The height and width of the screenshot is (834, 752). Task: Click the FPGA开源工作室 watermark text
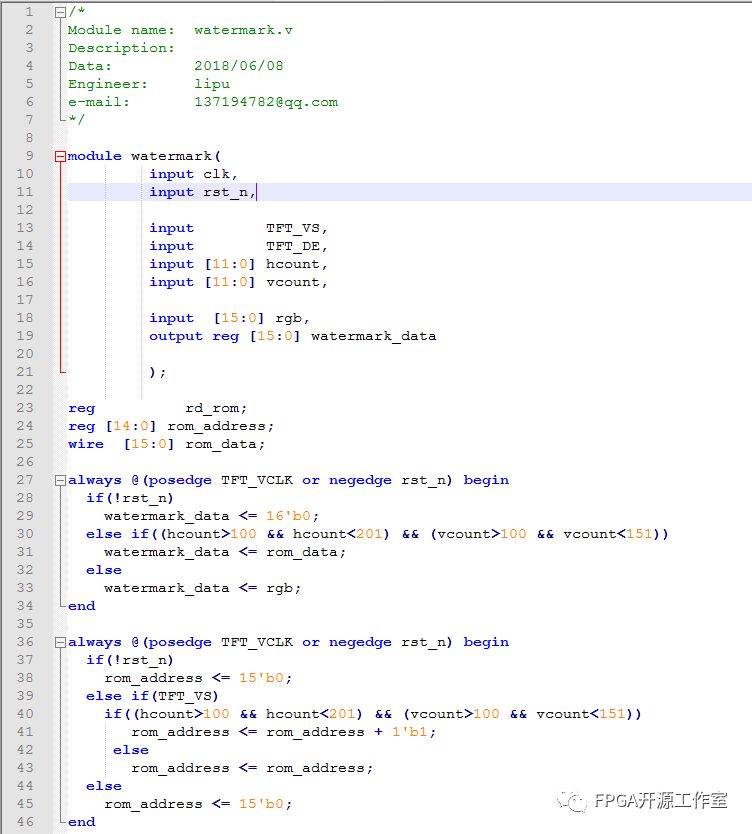click(x=660, y=800)
